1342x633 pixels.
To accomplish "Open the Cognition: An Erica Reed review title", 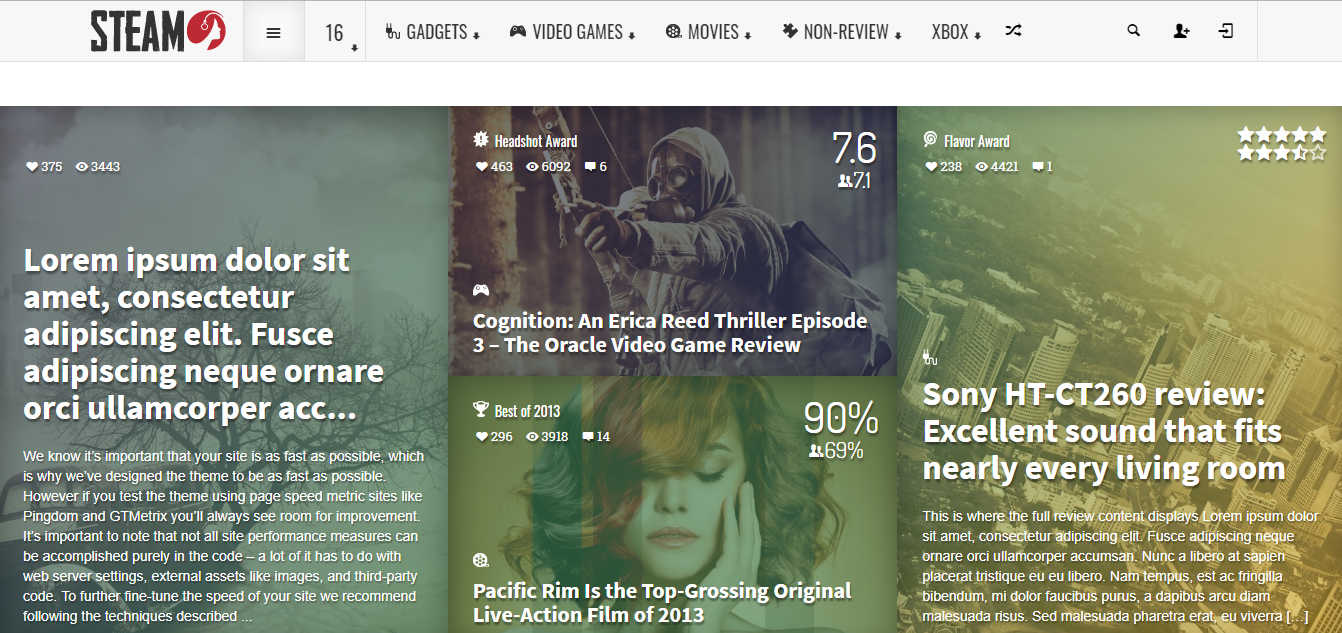I will (x=669, y=333).
